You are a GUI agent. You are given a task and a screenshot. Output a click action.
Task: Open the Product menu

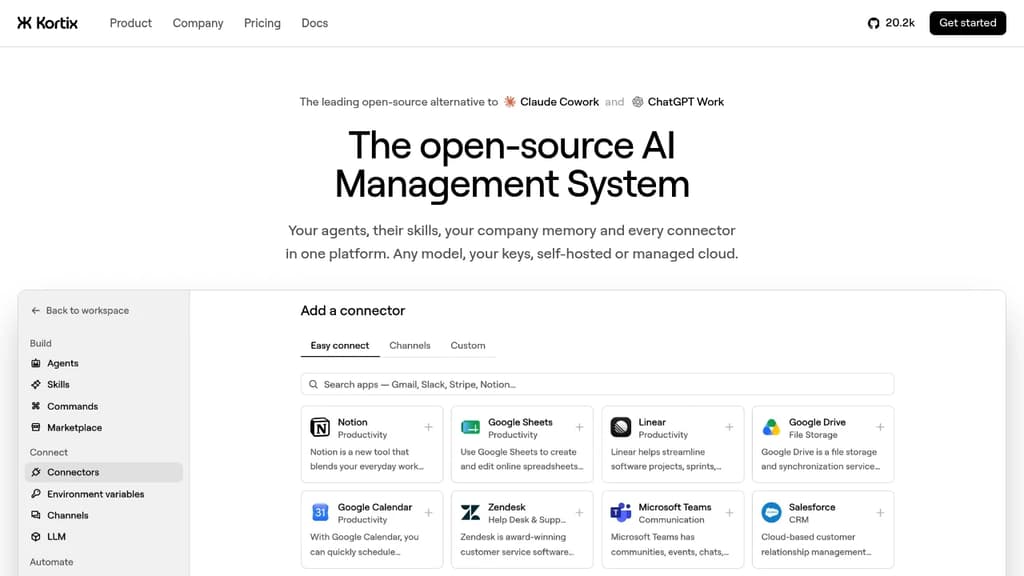[131, 23]
